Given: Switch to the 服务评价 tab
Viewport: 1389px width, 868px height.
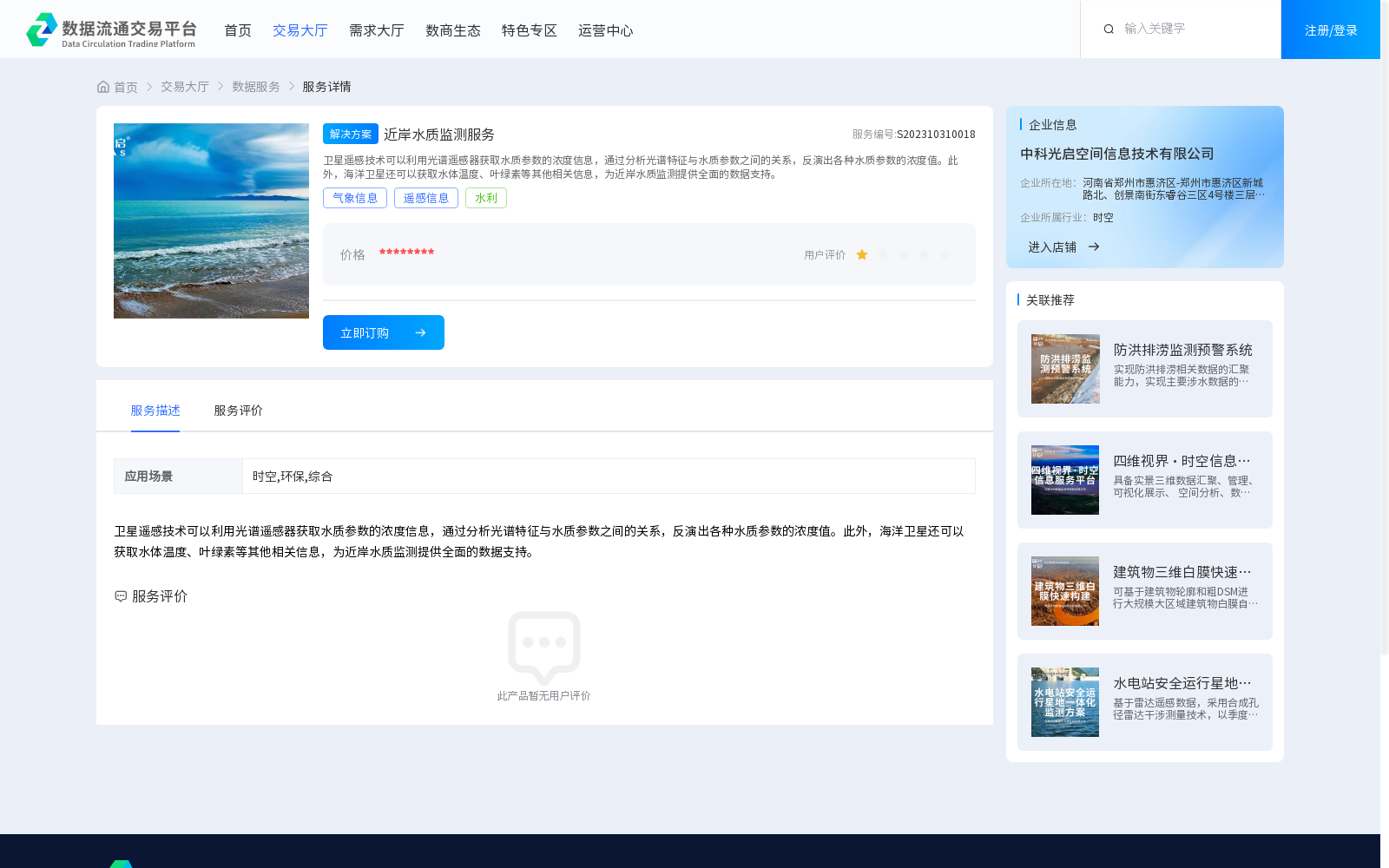Looking at the screenshot, I should point(239,411).
